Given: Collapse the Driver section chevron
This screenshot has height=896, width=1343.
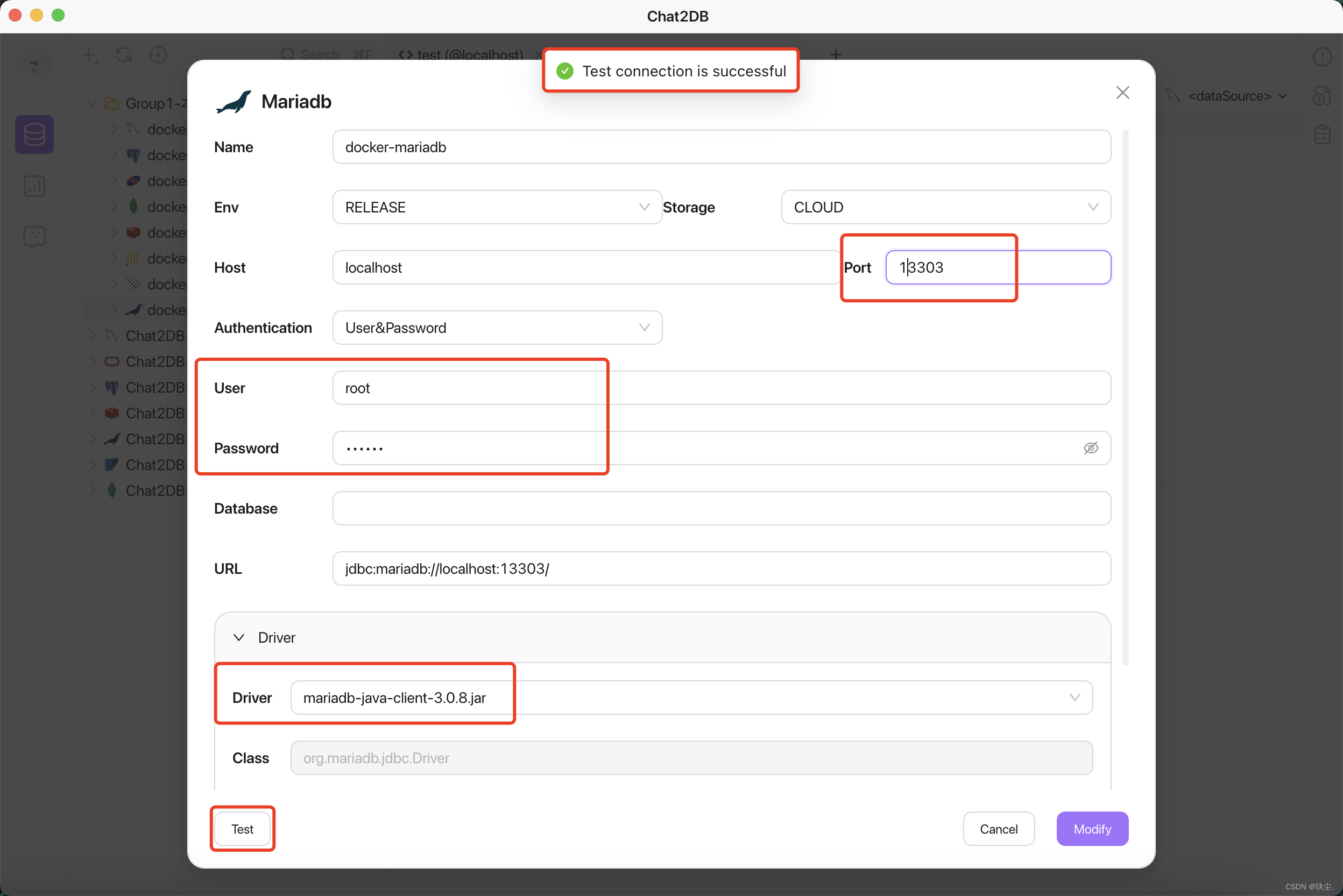Looking at the screenshot, I should coord(239,637).
